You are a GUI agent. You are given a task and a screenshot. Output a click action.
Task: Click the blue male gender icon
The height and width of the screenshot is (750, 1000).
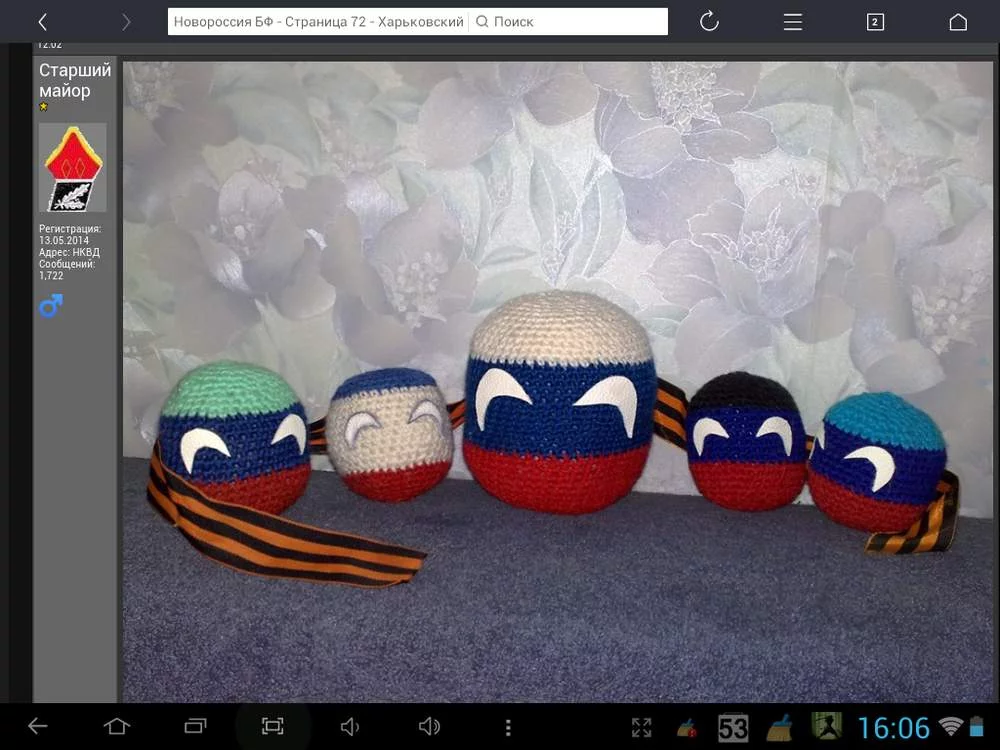pos(50,305)
